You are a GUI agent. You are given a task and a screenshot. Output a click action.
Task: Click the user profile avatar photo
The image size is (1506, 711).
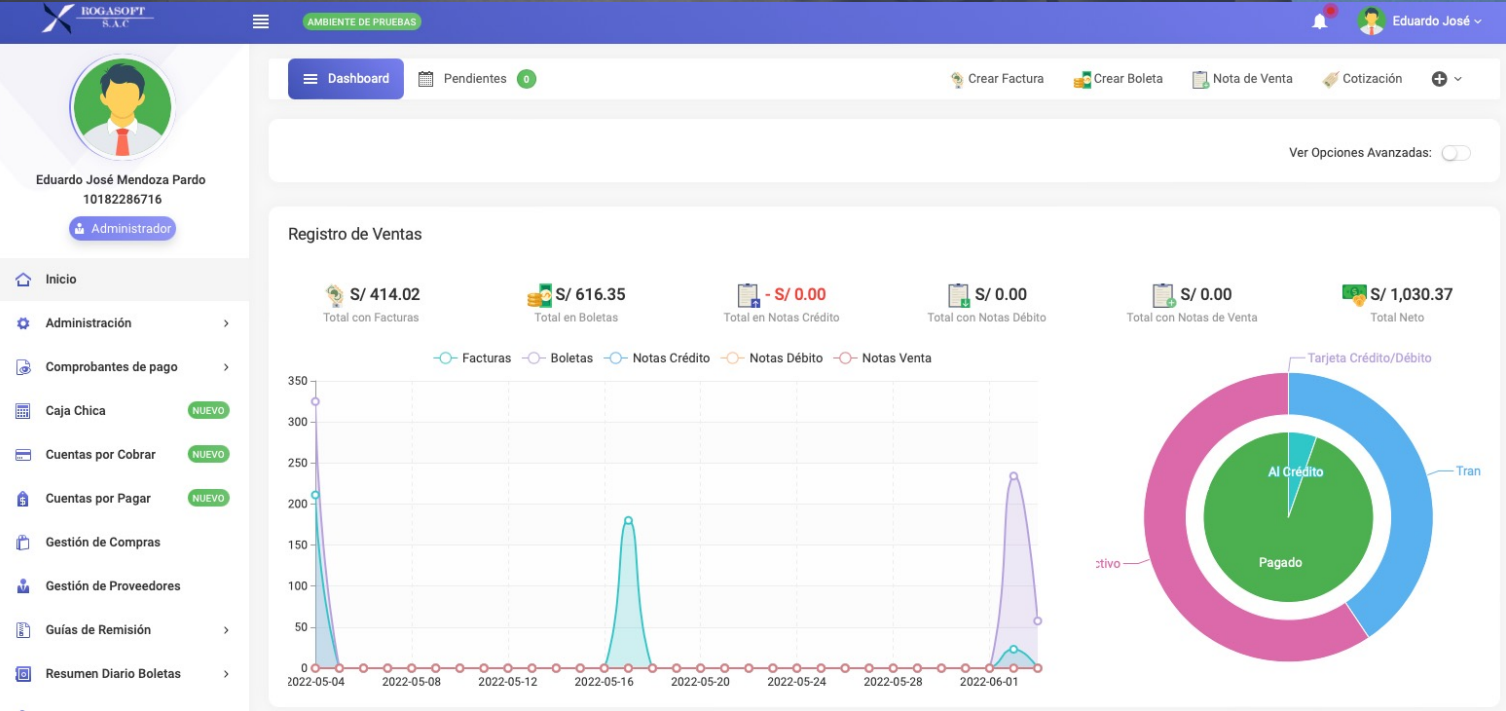tap(122, 107)
